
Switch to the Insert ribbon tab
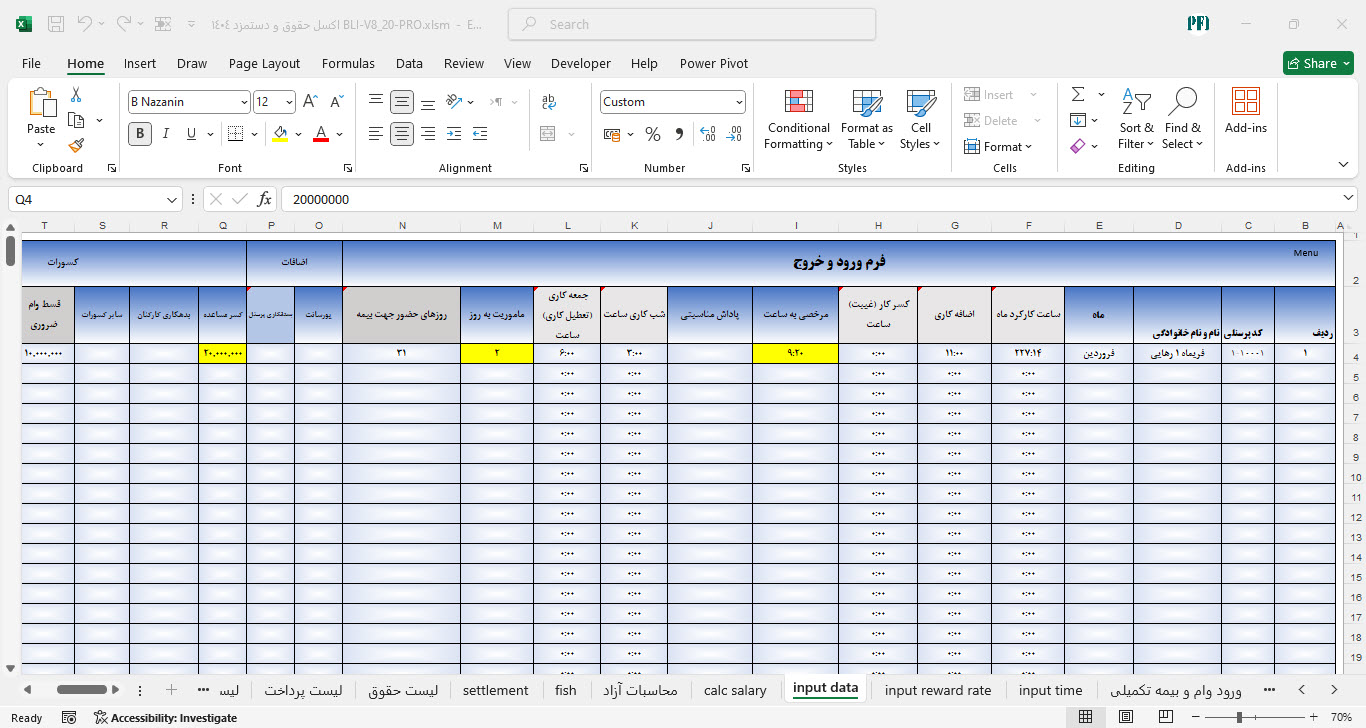(140, 63)
